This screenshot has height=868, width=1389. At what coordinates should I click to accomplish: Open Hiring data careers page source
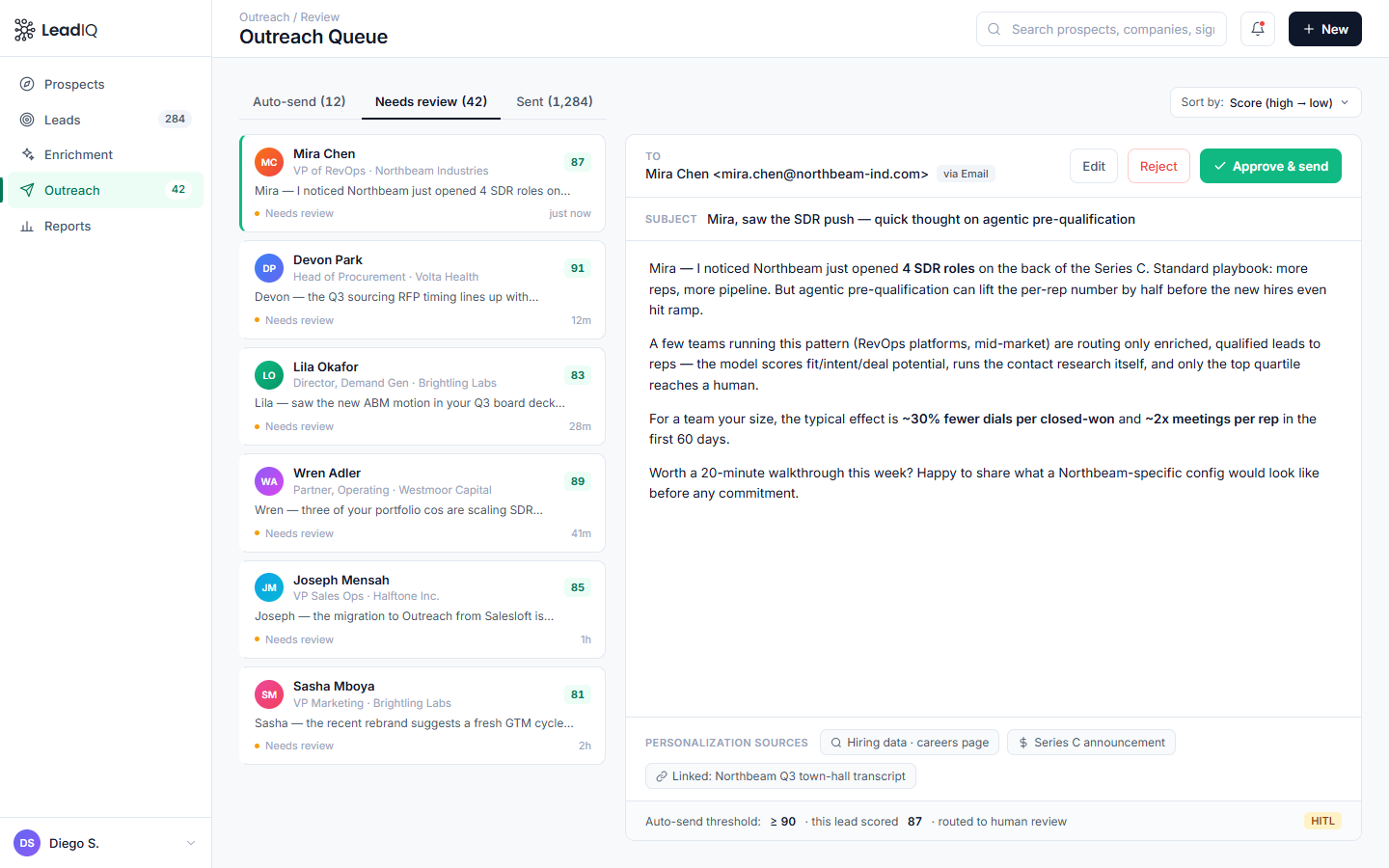(x=910, y=743)
